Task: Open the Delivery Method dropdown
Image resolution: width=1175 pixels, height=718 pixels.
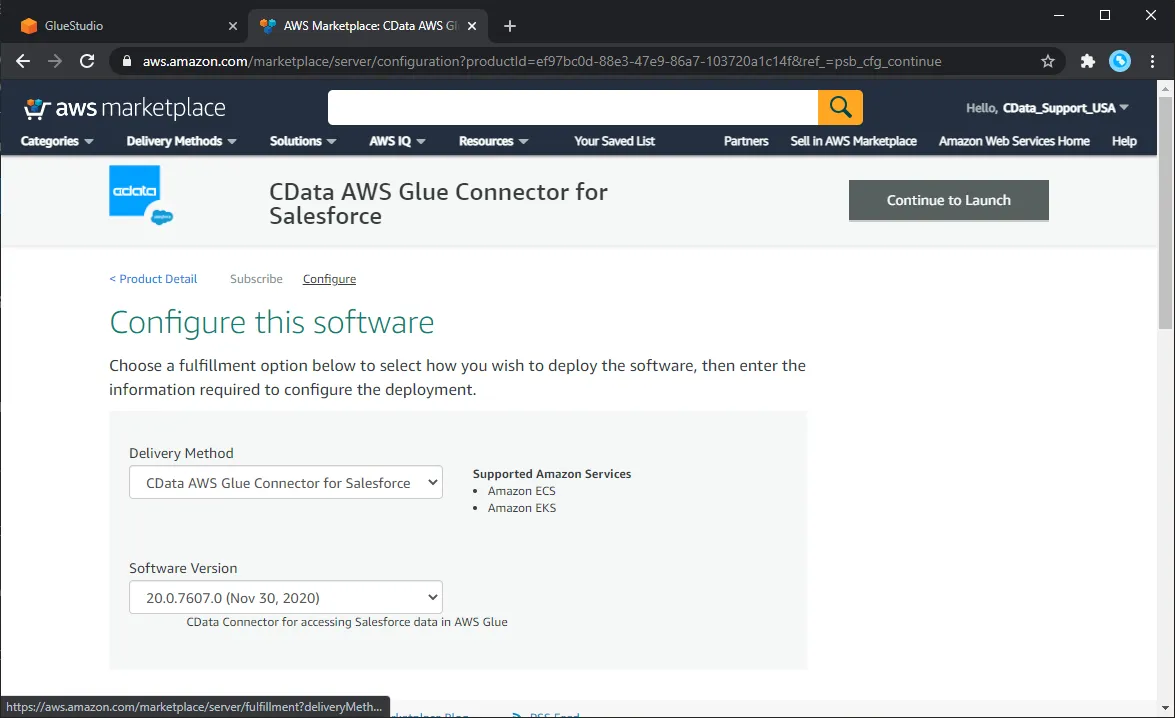Action: [x=285, y=482]
